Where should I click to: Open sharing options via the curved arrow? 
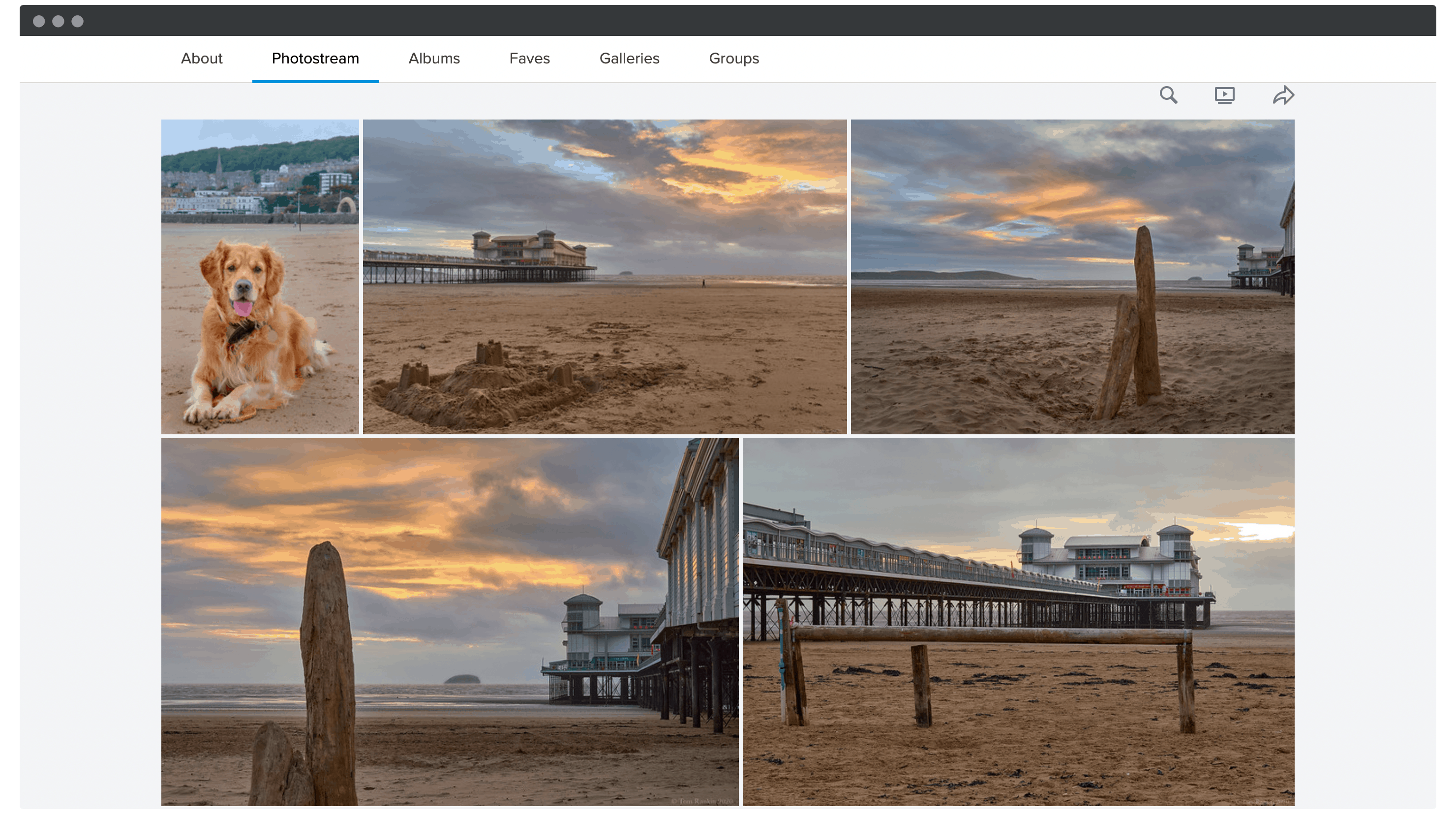coord(1284,95)
